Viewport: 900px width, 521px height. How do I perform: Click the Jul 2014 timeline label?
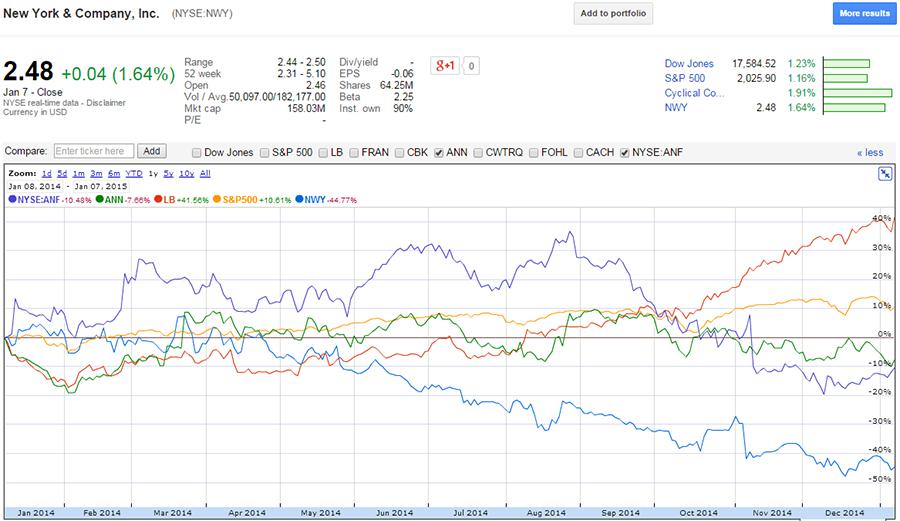tap(470, 513)
